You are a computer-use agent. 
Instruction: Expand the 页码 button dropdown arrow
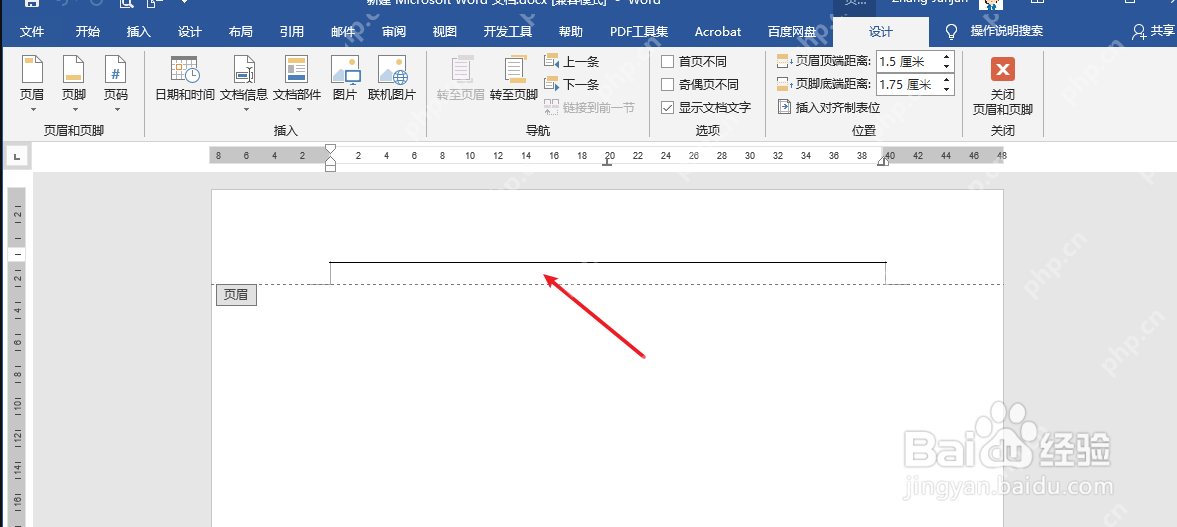pos(116,110)
